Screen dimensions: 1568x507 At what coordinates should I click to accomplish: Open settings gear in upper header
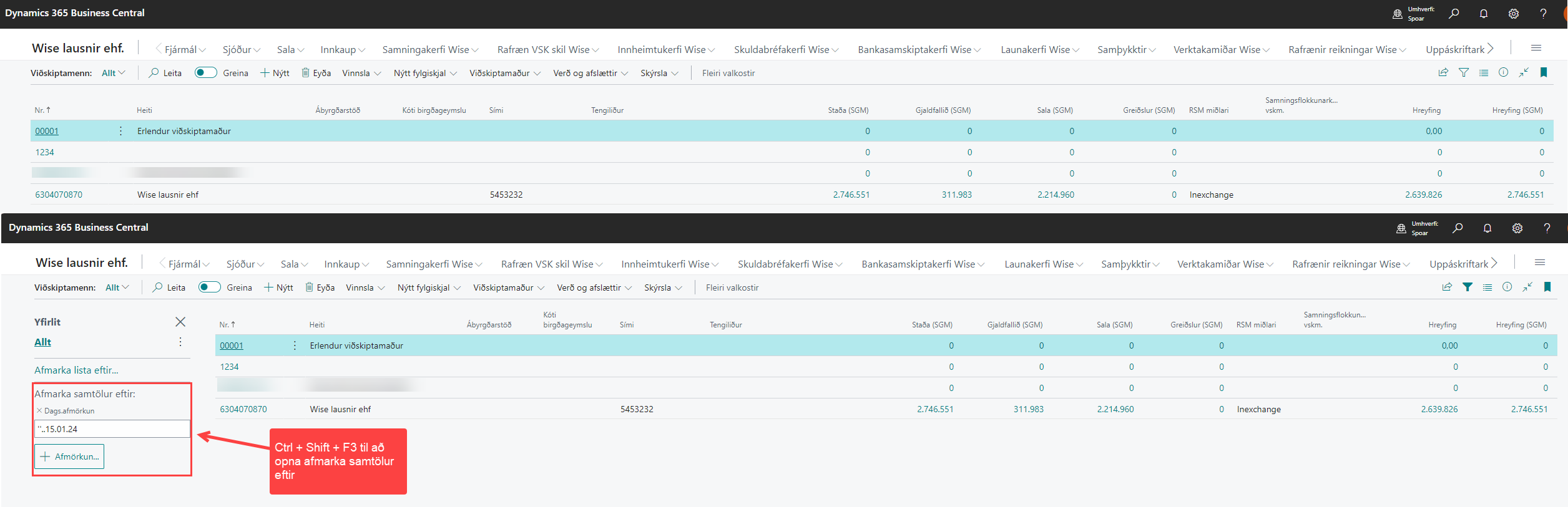click(1514, 13)
